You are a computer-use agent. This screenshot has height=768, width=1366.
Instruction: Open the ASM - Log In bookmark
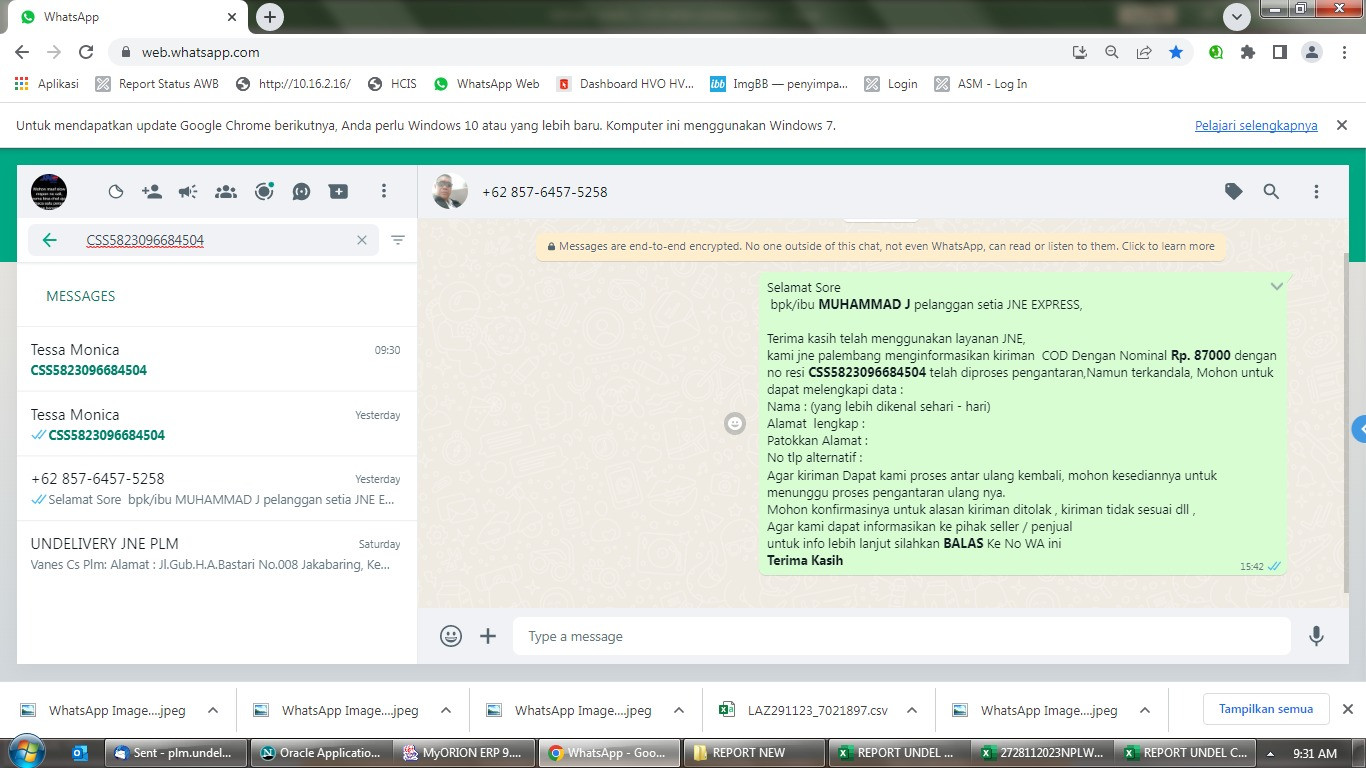(x=981, y=84)
